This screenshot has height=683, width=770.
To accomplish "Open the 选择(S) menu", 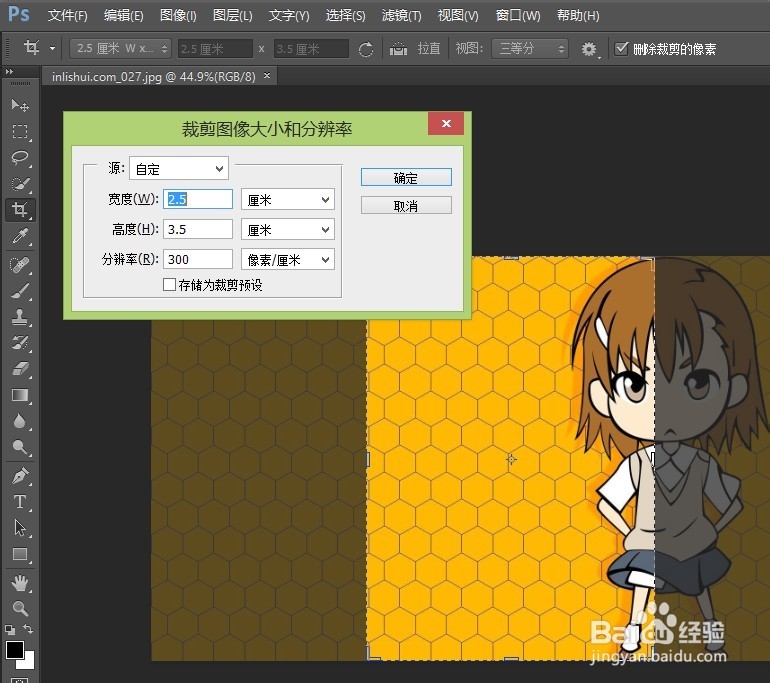I will [345, 16].
